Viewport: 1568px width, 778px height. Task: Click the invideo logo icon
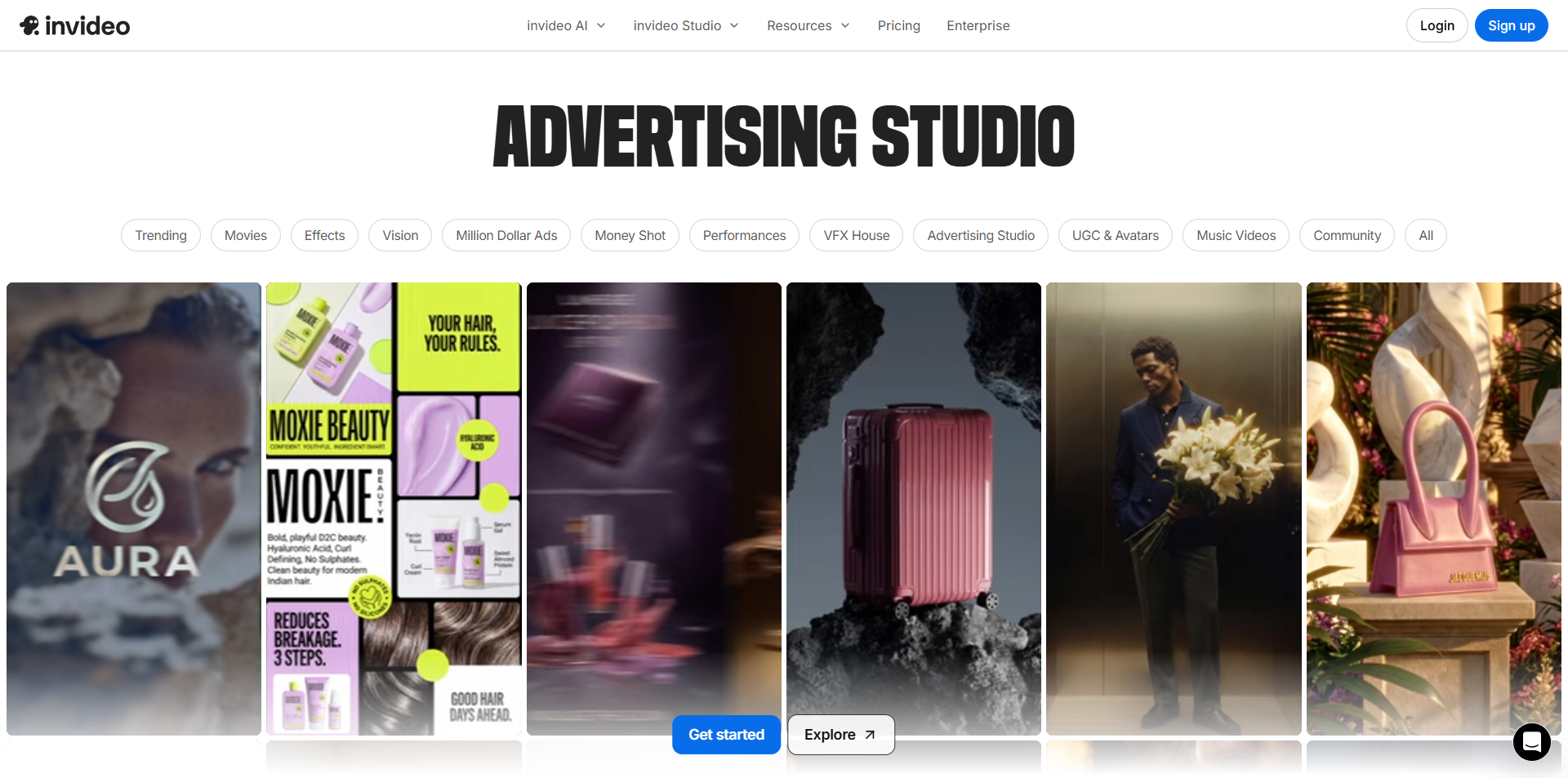coord(30,25)
